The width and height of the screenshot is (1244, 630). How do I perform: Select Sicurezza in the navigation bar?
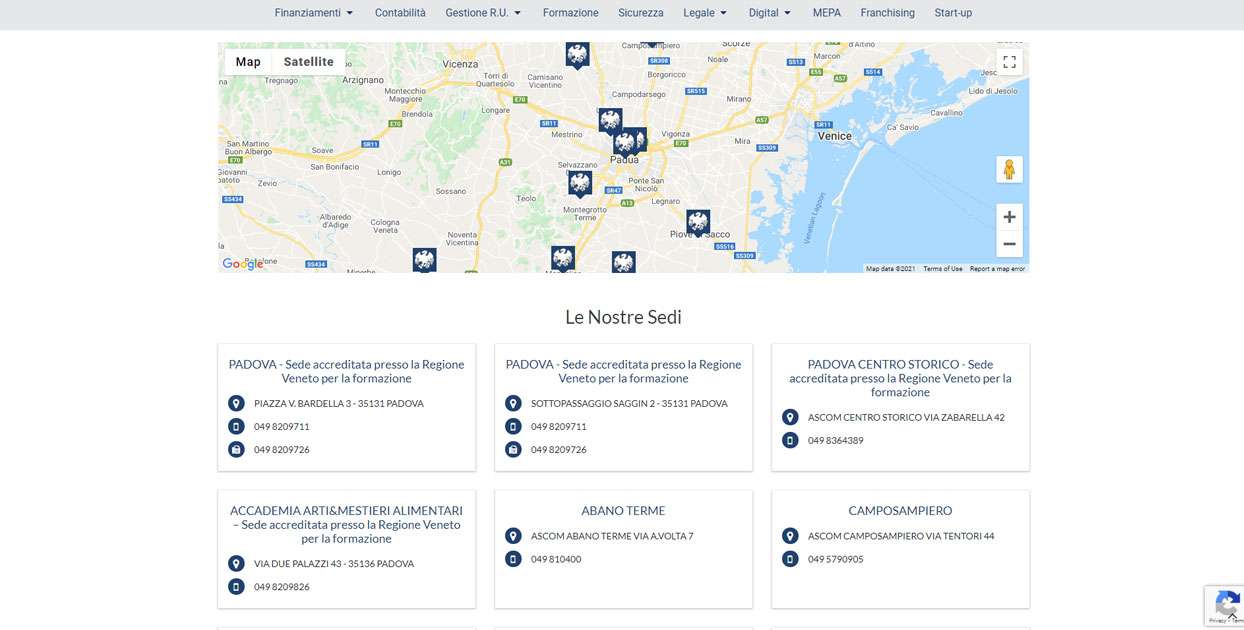[x=641, y=13]
